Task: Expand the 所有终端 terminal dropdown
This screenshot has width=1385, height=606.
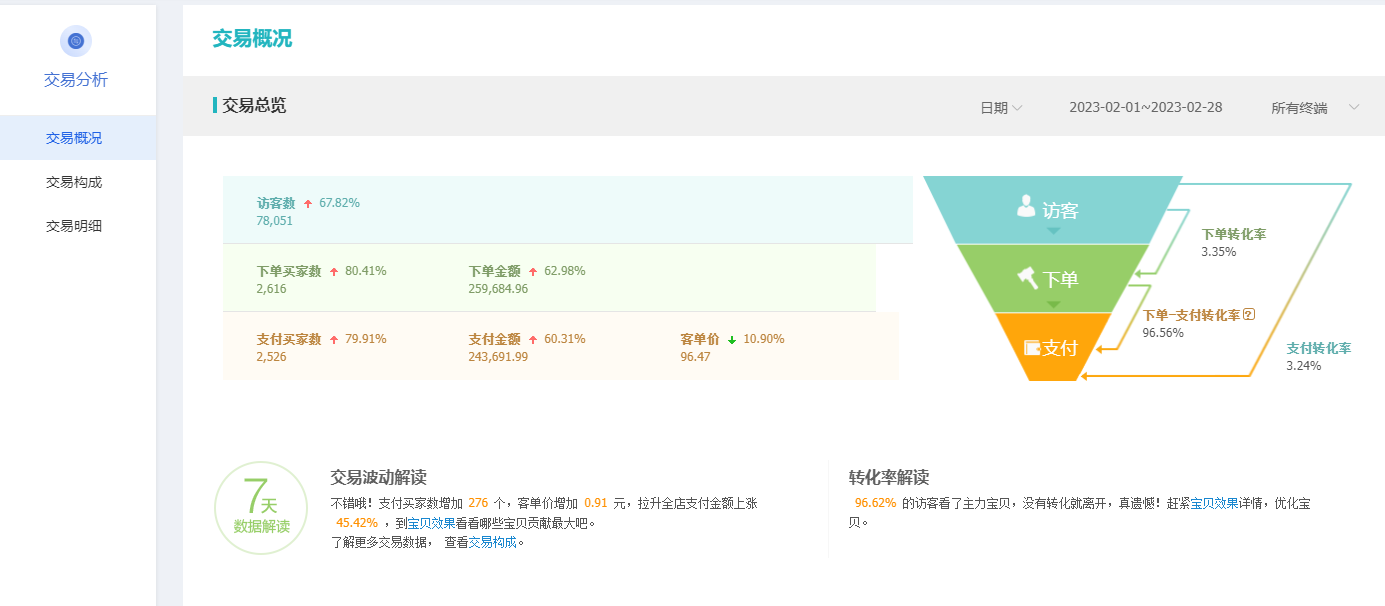Action: pyautogui.click(x=1314, y=108)
